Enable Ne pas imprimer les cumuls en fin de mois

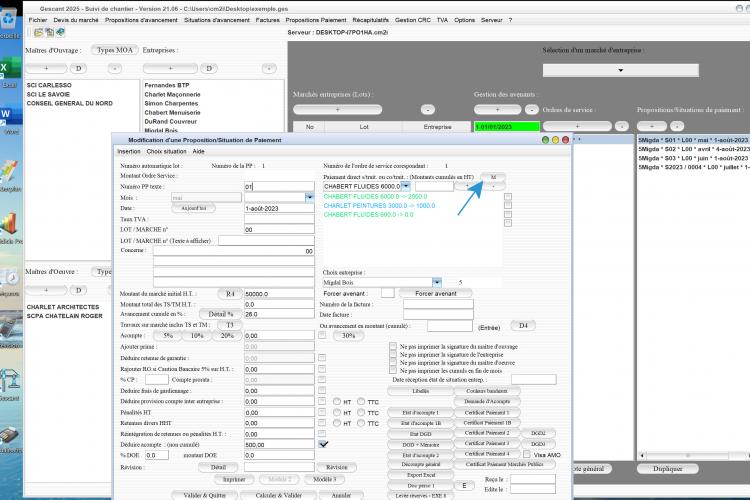click(x=393, y=371)
